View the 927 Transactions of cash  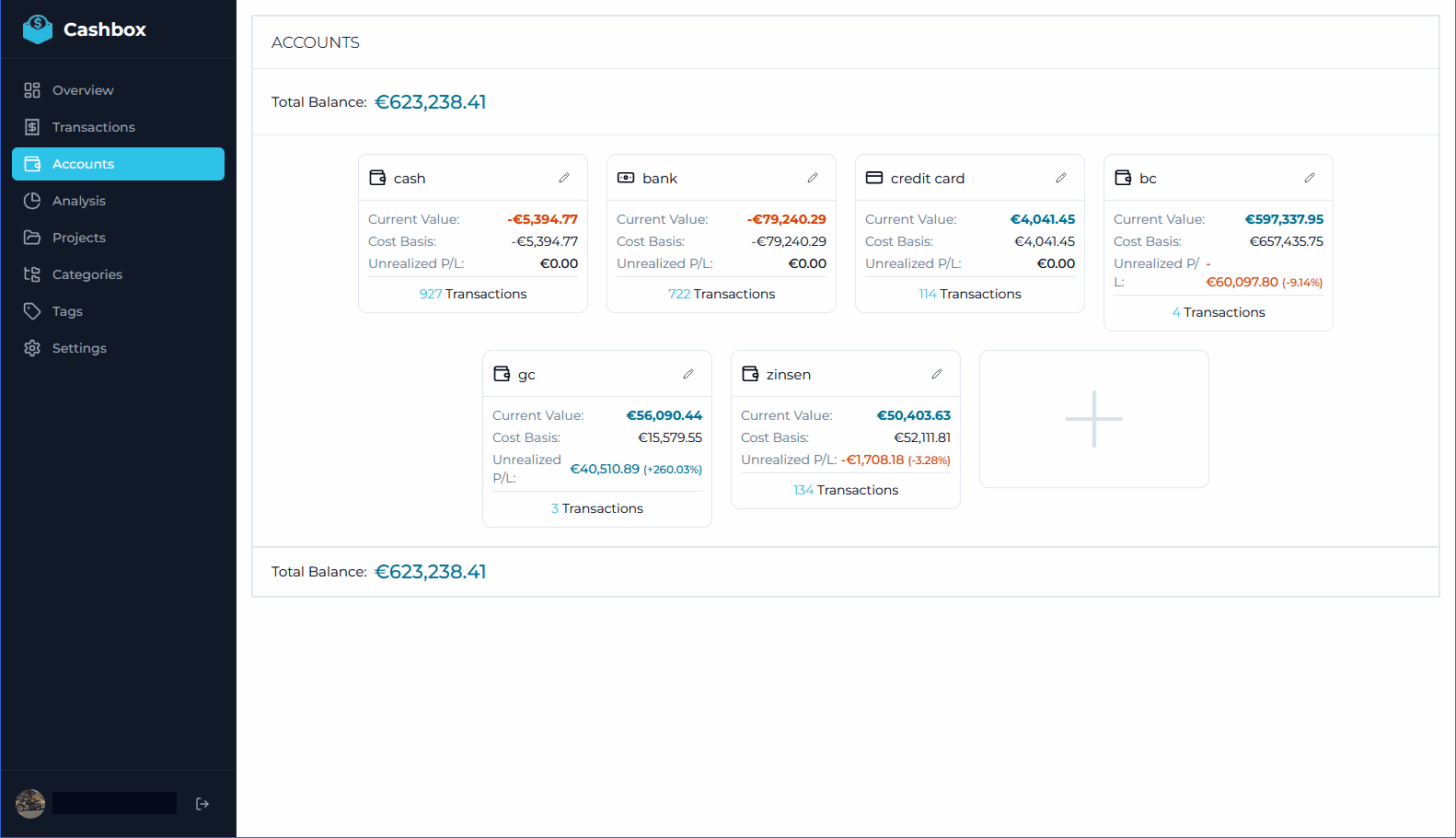point(473,294)
